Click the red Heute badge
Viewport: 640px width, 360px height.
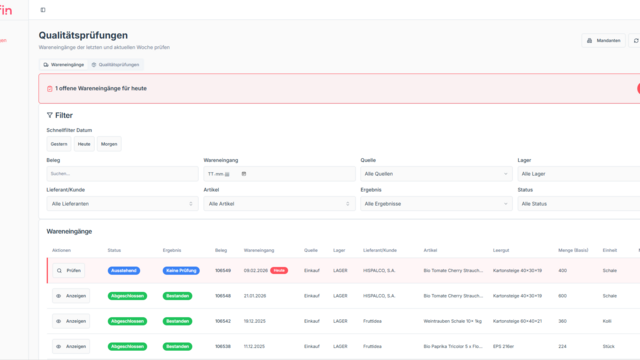[x=279, y=271]
